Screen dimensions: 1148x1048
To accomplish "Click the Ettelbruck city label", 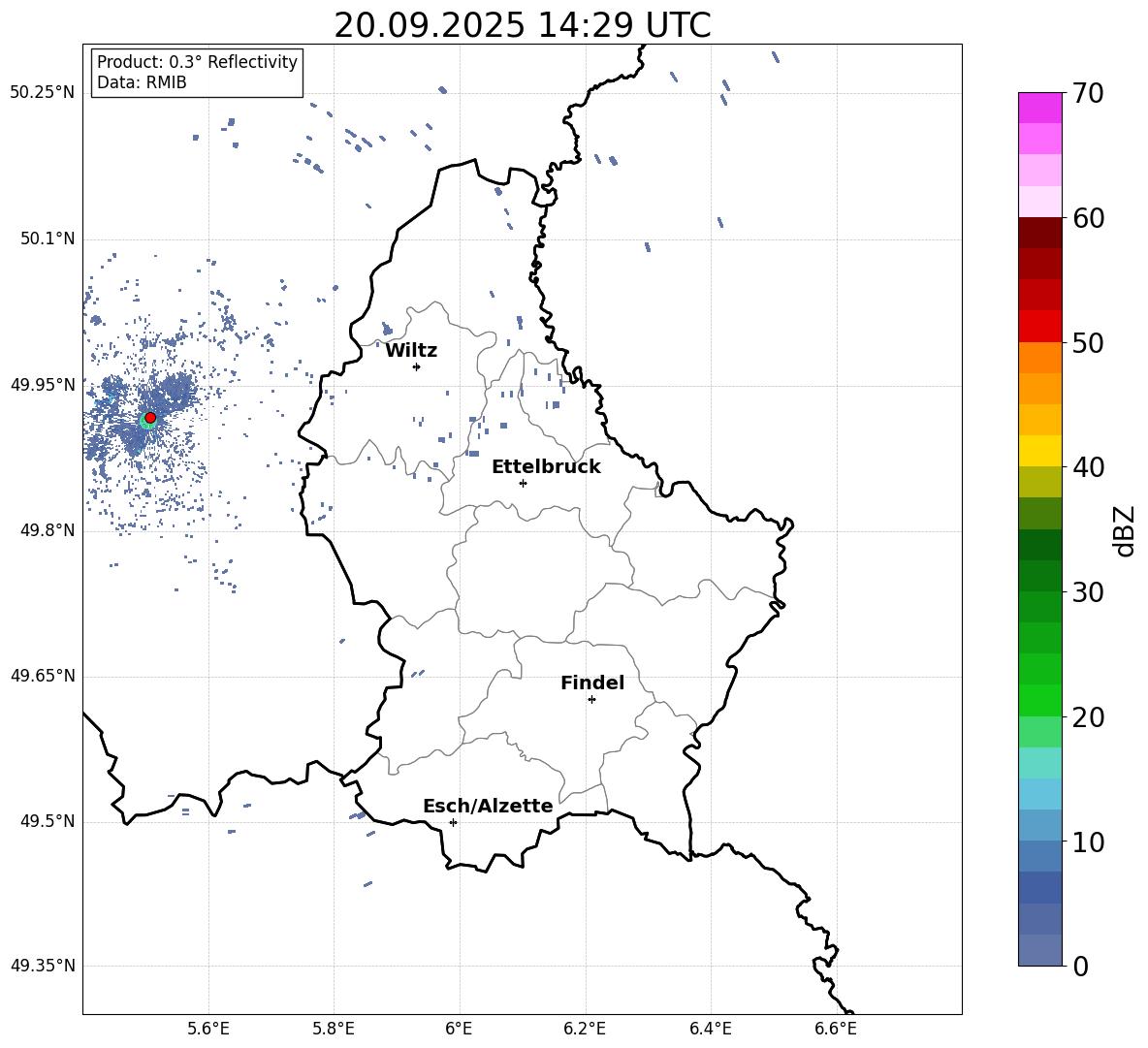I will pos(546,467).
